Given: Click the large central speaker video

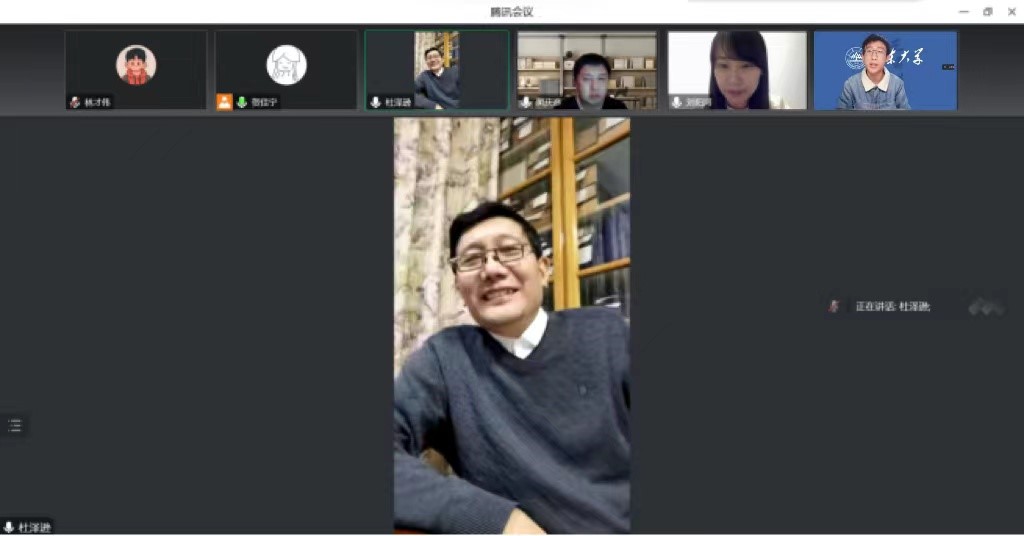Looking at the screenshot, I should [x=512, y=325].
